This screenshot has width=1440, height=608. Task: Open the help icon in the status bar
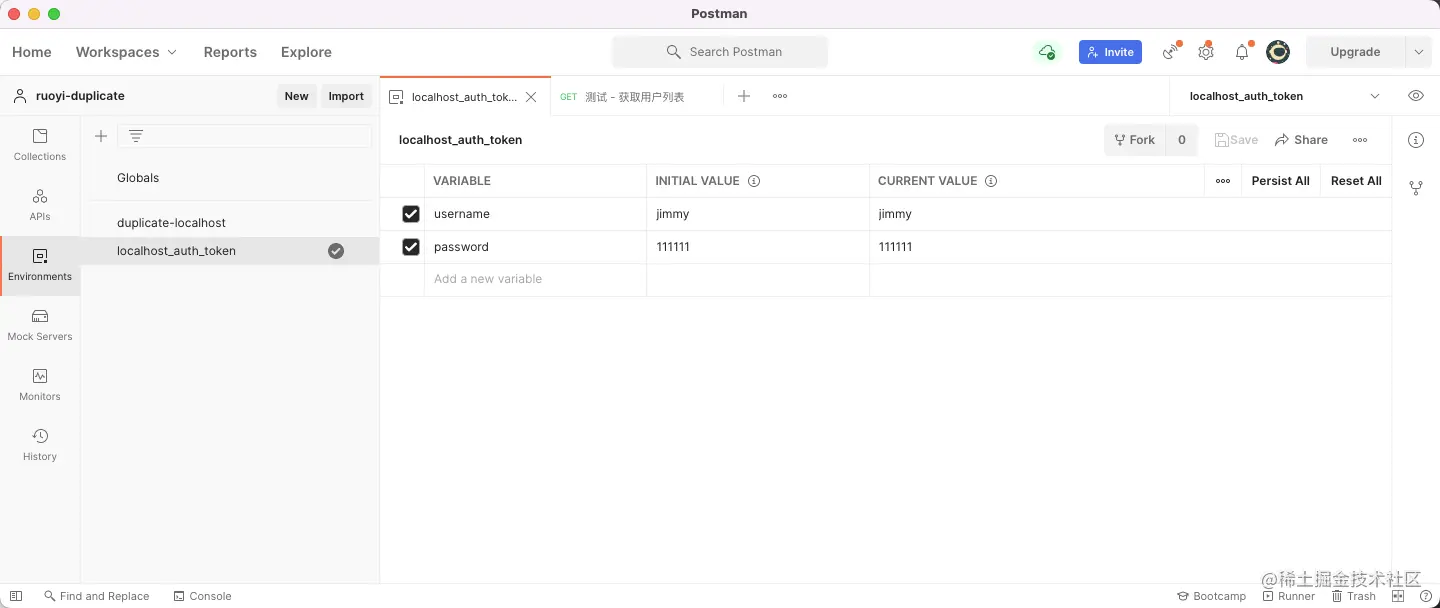tap(1426, 596)
